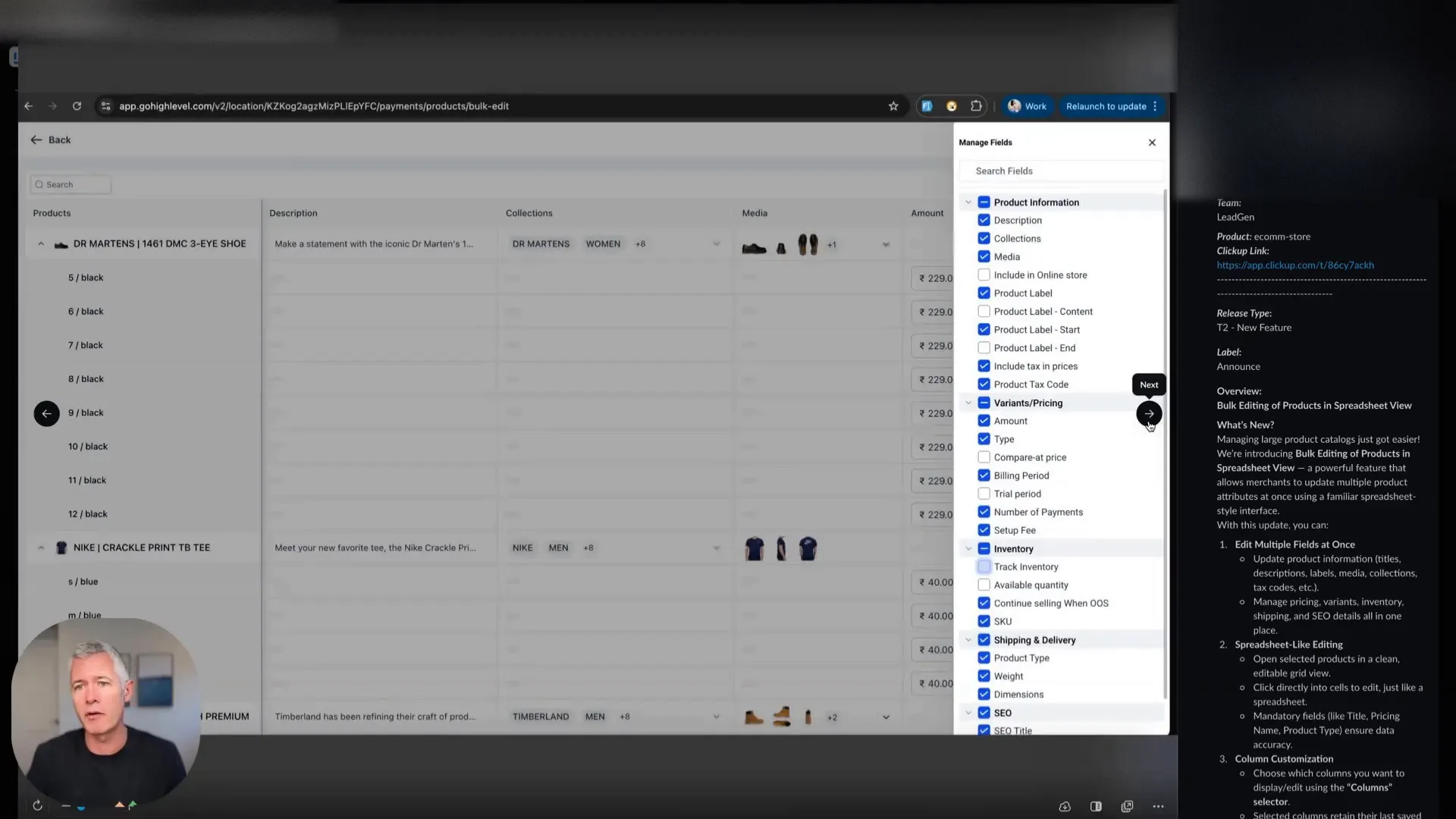Open the collections dropdown for NIKE Crackle Print tee
This screenshot has height=819, width=1456.
tap(717, 548)
